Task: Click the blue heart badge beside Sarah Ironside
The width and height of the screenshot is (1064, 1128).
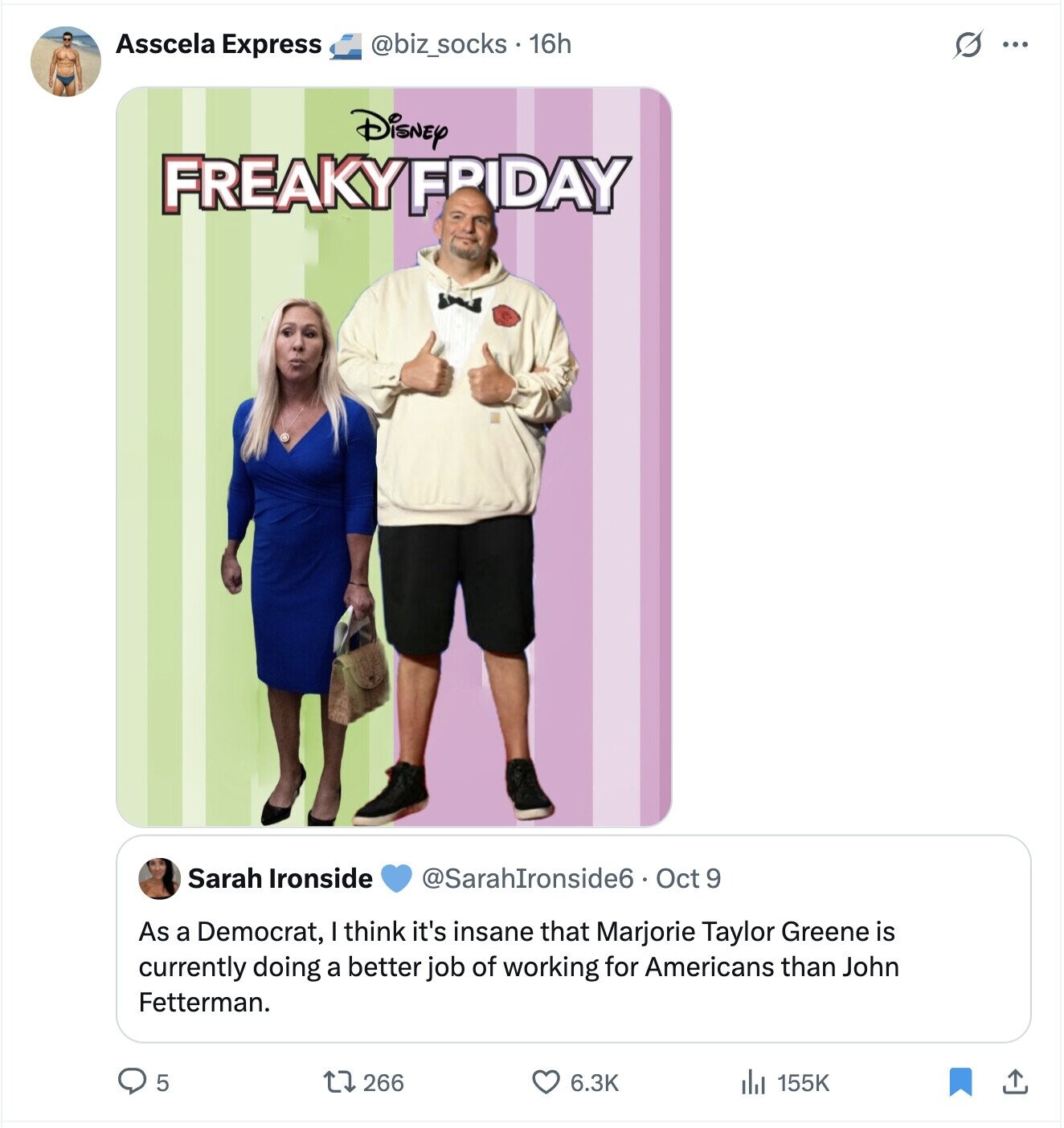Action: tap(395, 878)
